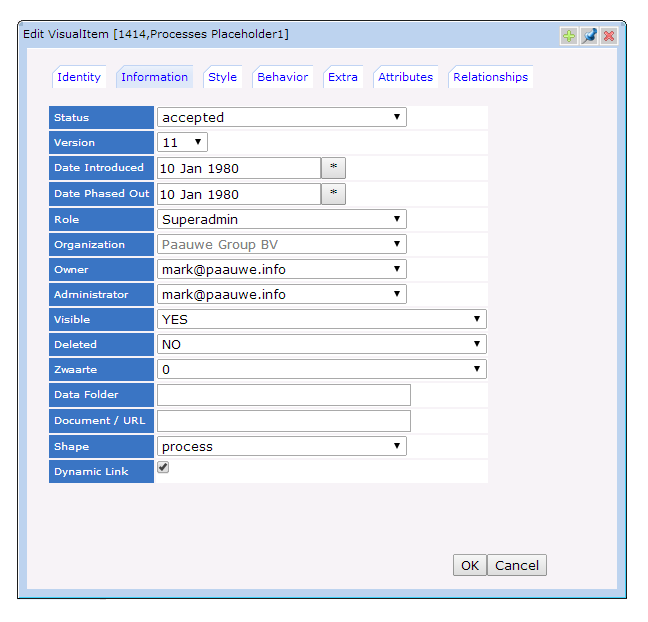
Task: Select the Information tab
Action: 154,77
